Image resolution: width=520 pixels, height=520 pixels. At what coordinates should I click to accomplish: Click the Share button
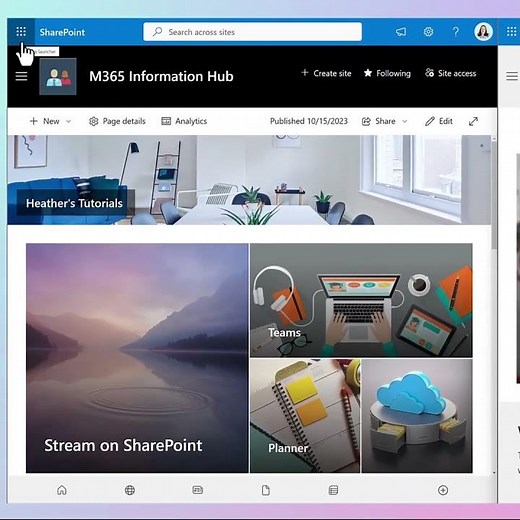pyautogui.click(x=379, y=121)
